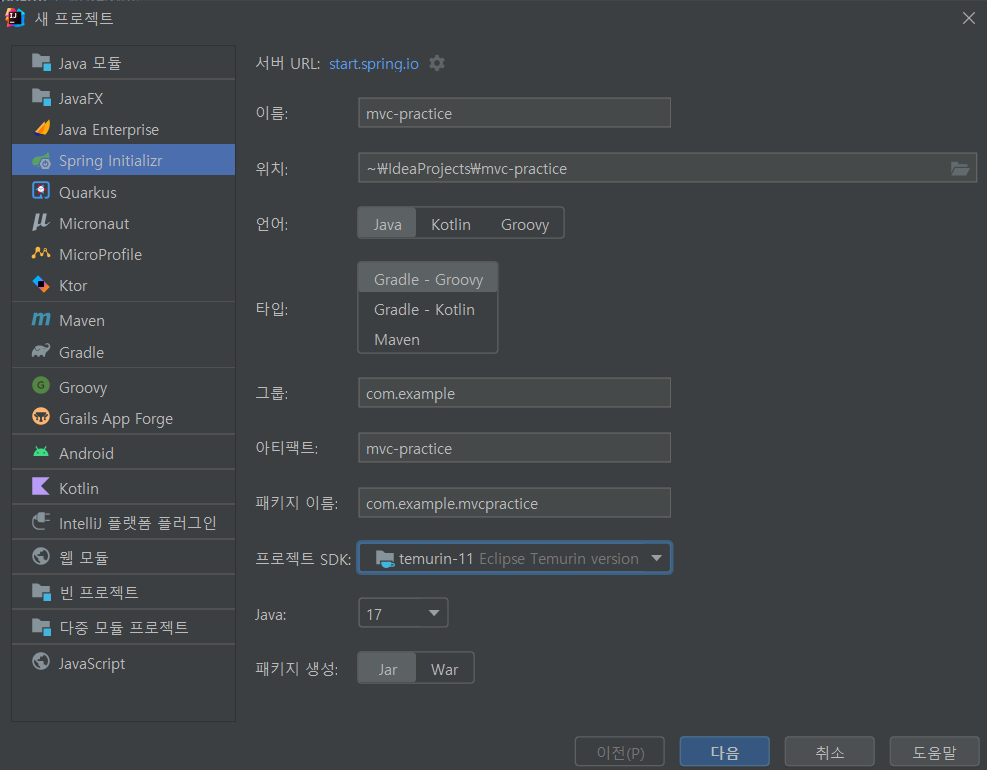Open the start.spring.io link
Image resolution: width=987 pixels, height=770 pixels.
tap(373, 62)
